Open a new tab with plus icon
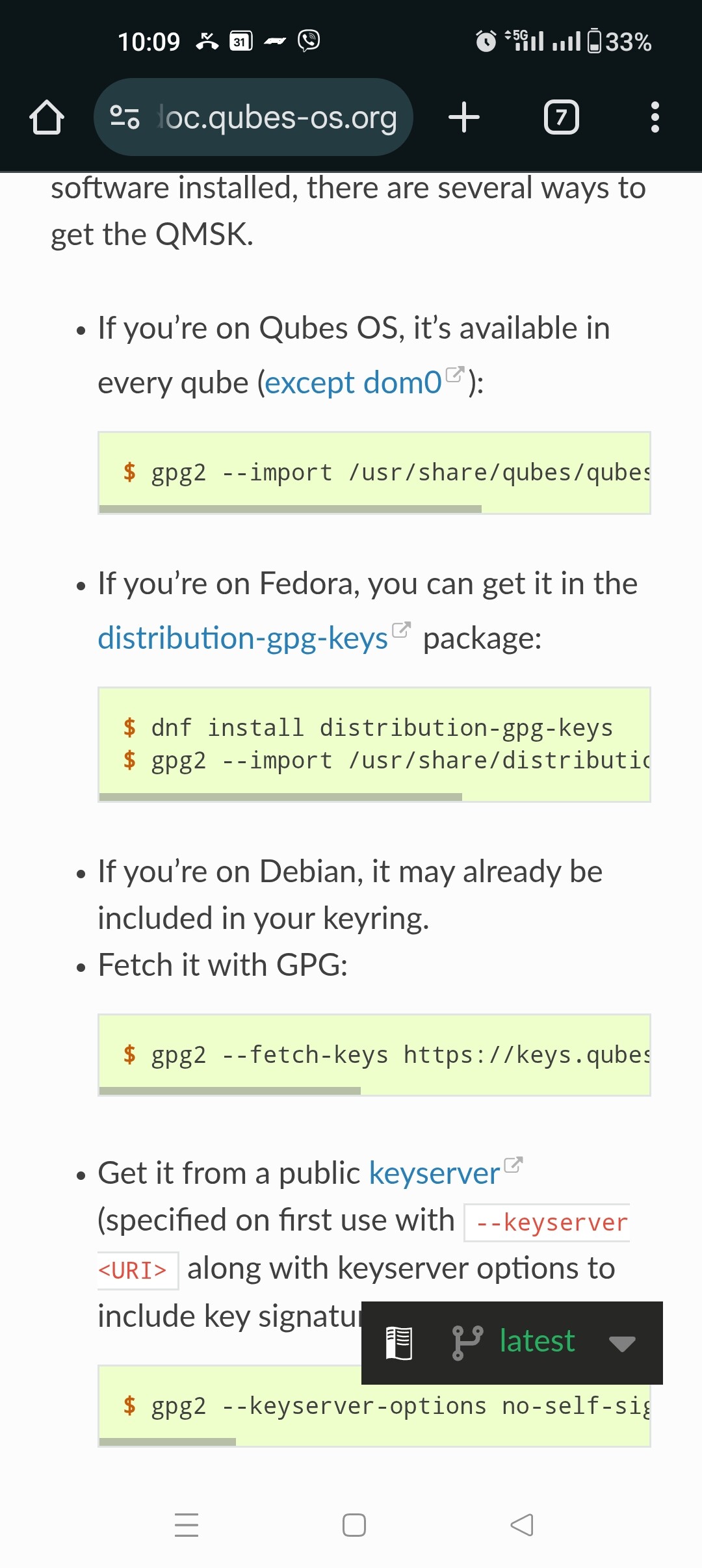Viewport: 702px width, 1568px height. pyautogui.click(x=464, y=118)
